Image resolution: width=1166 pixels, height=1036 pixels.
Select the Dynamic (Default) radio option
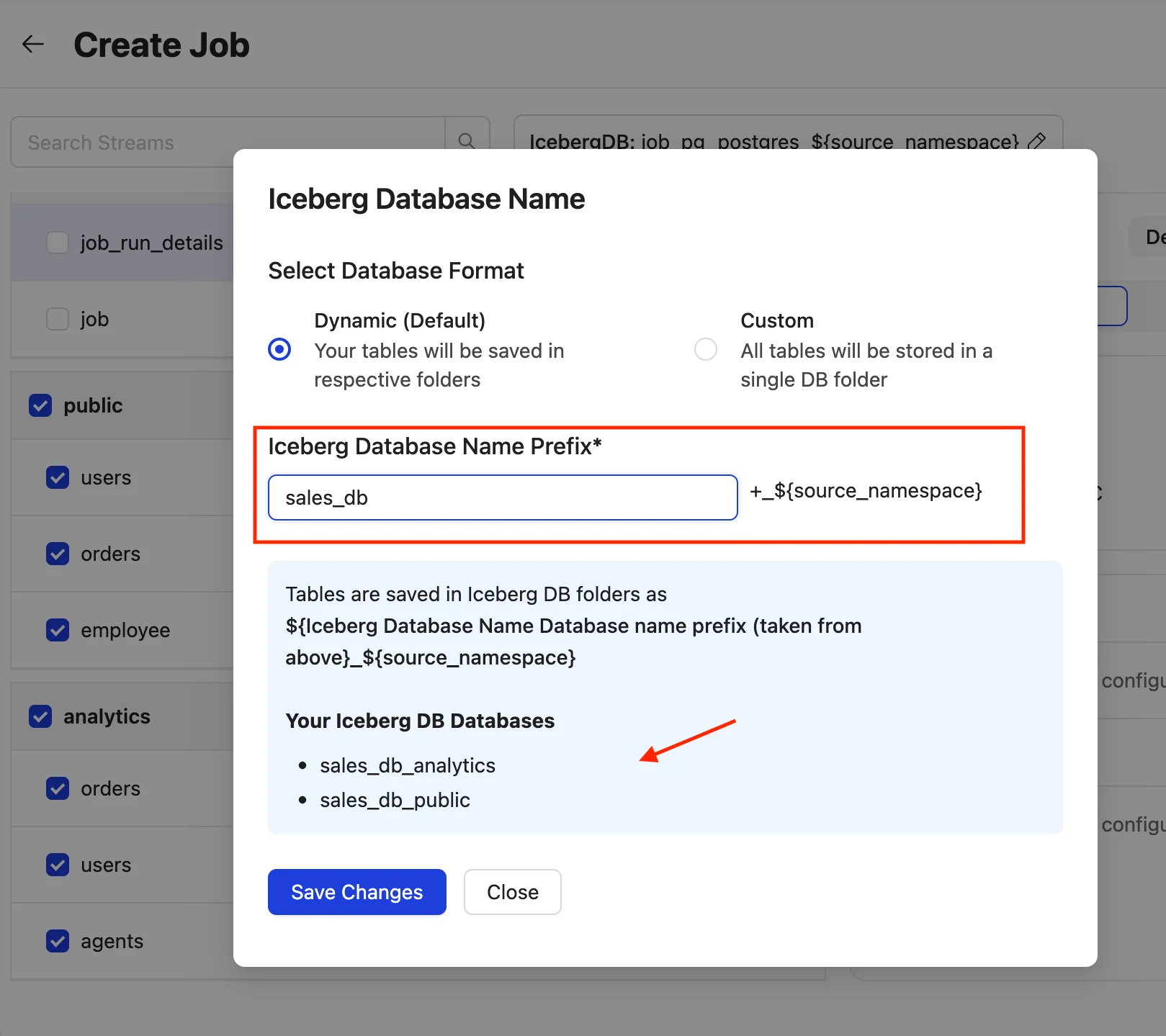point(279,350)
